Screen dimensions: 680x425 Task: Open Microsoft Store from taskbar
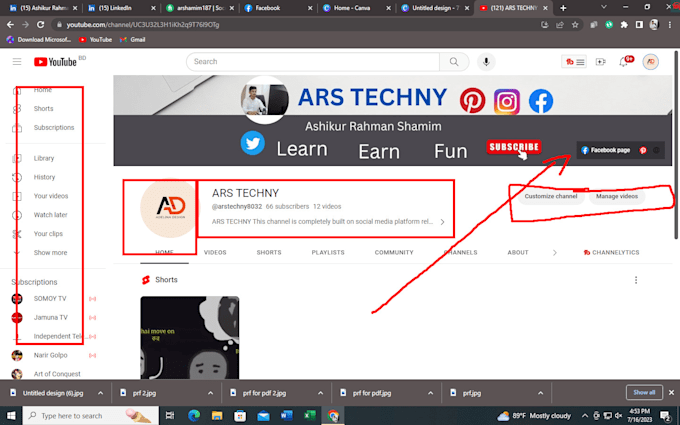240,415
